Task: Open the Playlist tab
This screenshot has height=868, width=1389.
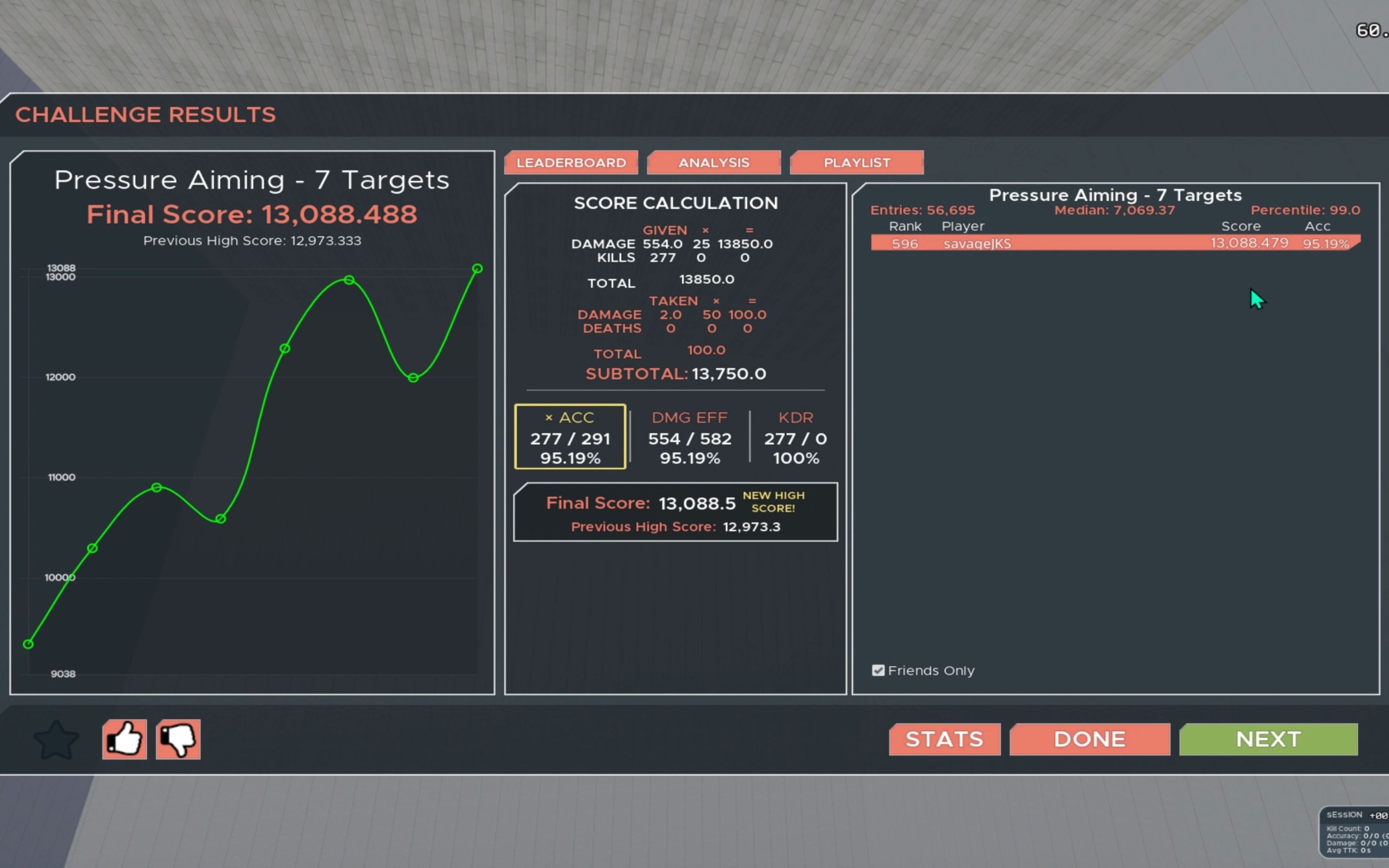Action: tap(857, 162)
